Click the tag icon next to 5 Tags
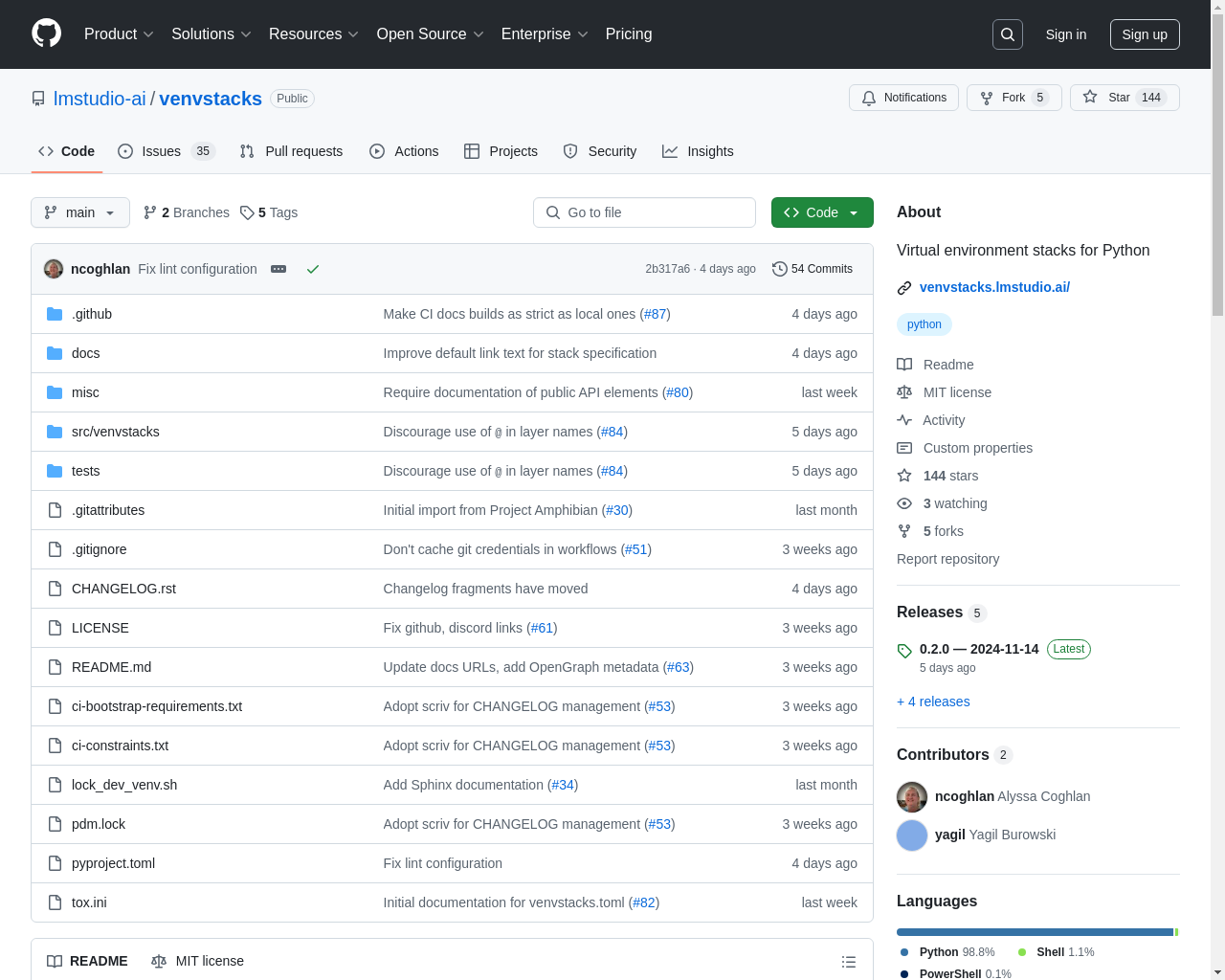This screenshot has height=980, width=1225. [247, 212]
